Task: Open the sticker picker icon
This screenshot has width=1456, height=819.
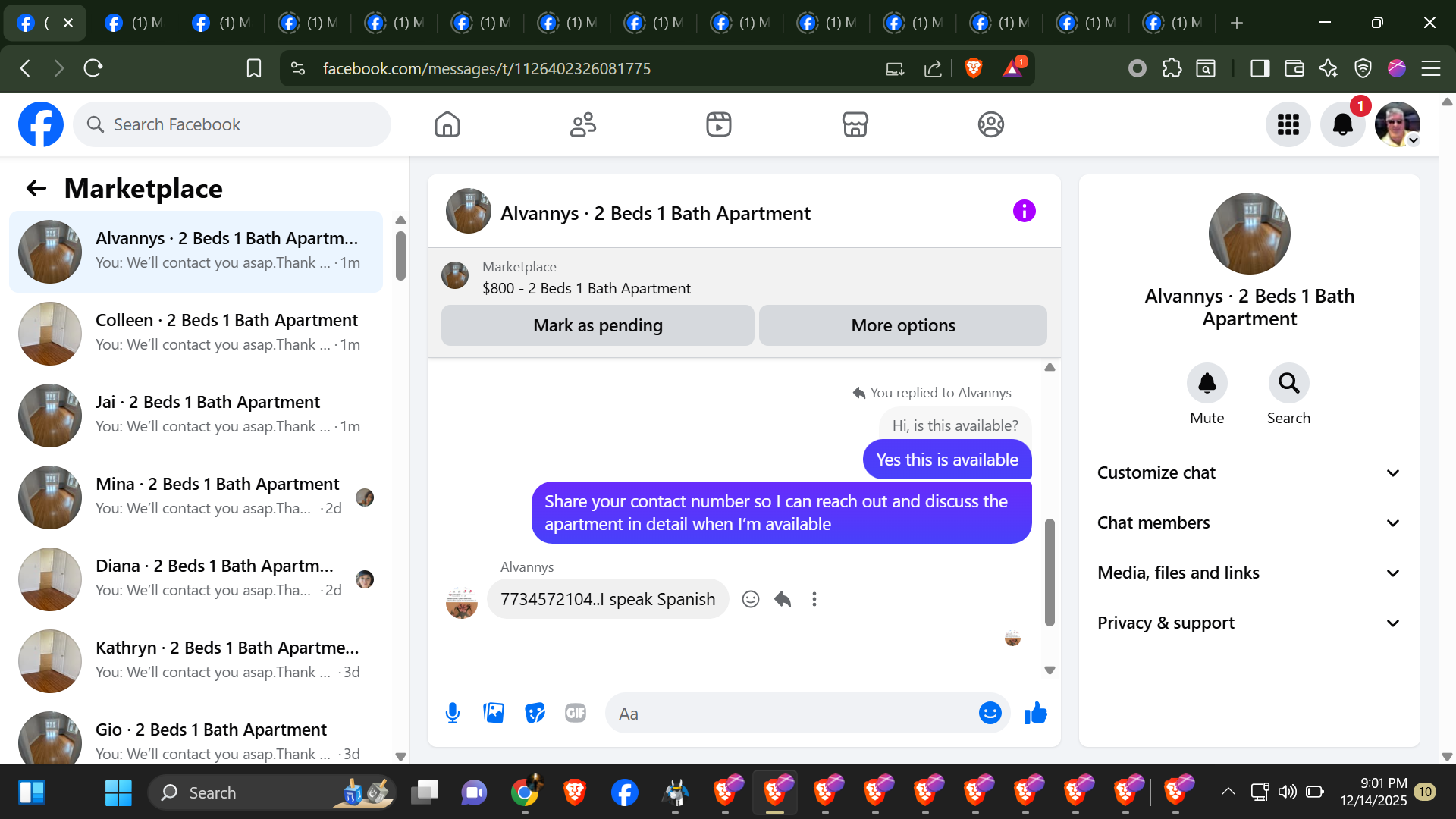Action: pos(535,713)
